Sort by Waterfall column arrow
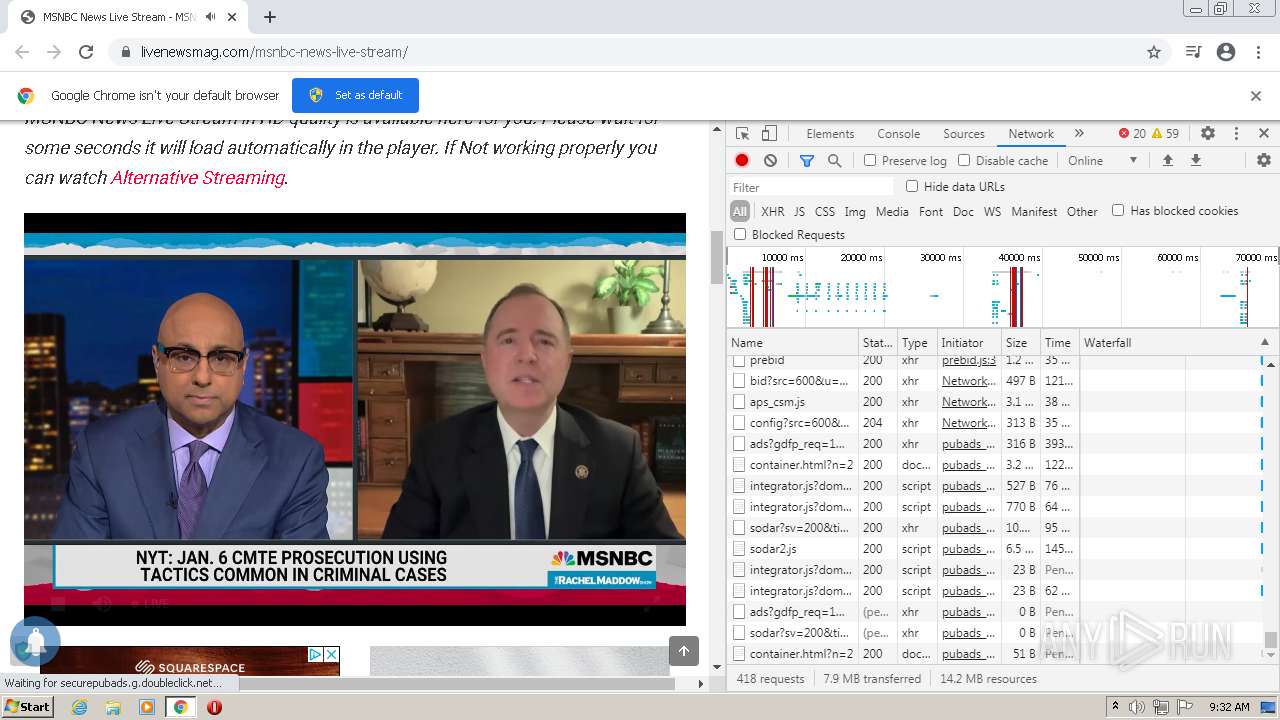 [x=1264, y=343]
